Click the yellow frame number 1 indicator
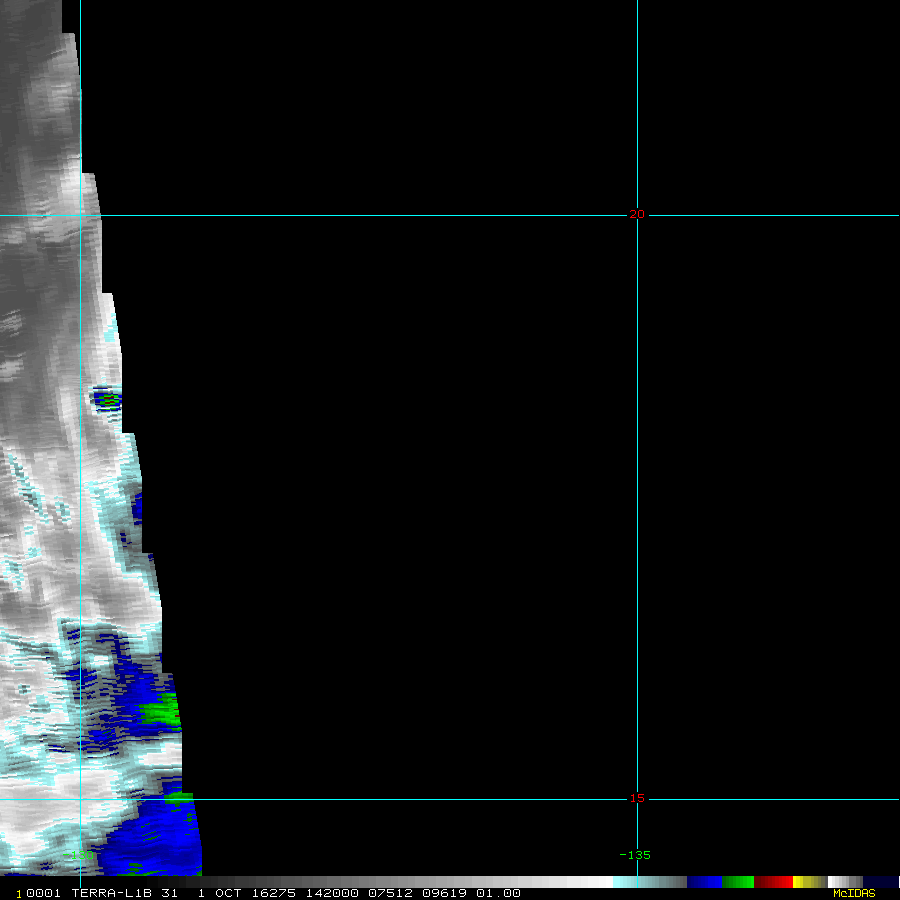Viewport: 900px width, 900px height. 19,894
